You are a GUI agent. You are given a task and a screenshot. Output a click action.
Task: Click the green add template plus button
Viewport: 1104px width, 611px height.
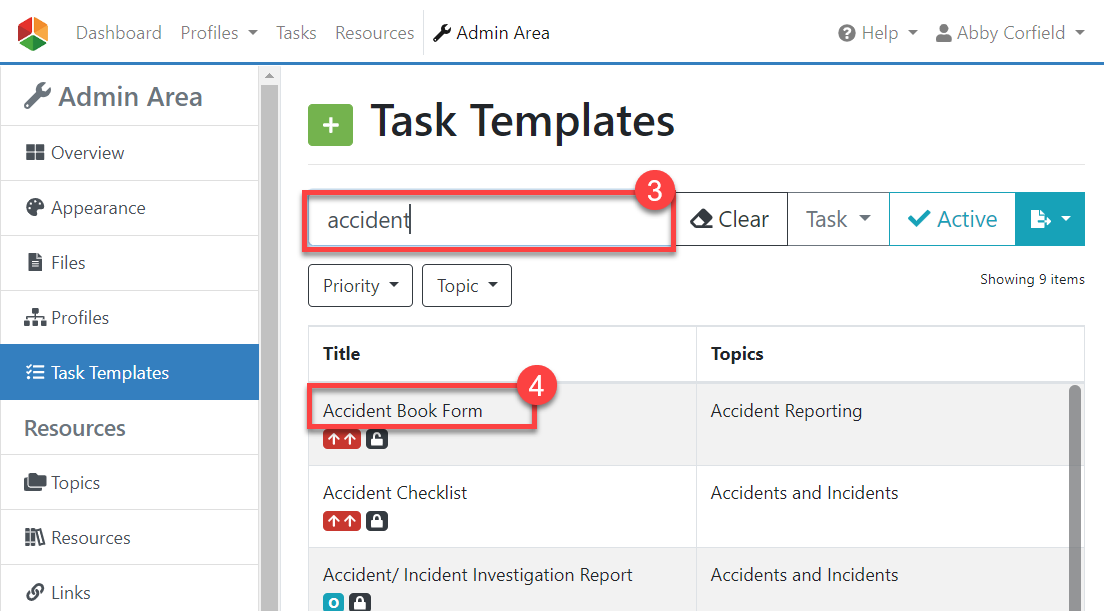pyautogui.click(x=330, y=125)
